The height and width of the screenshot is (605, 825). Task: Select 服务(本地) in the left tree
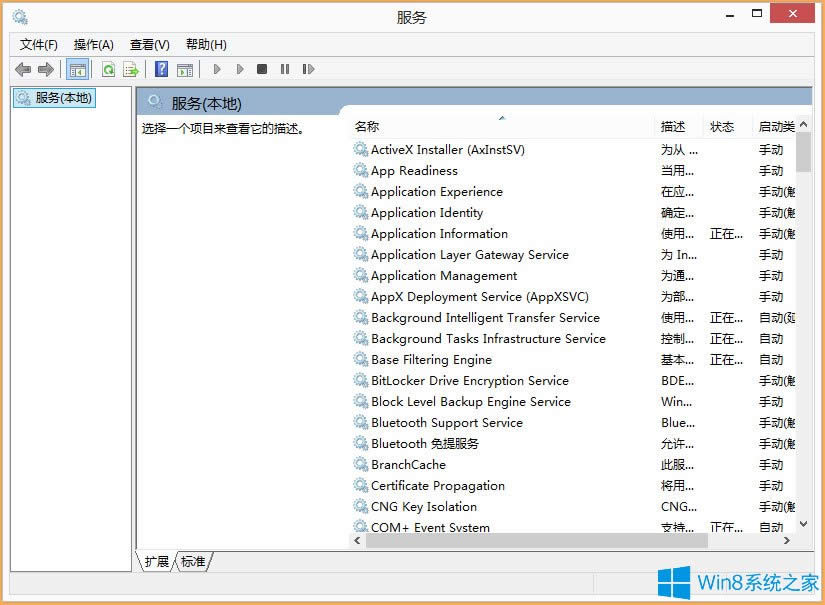(53, 98)
